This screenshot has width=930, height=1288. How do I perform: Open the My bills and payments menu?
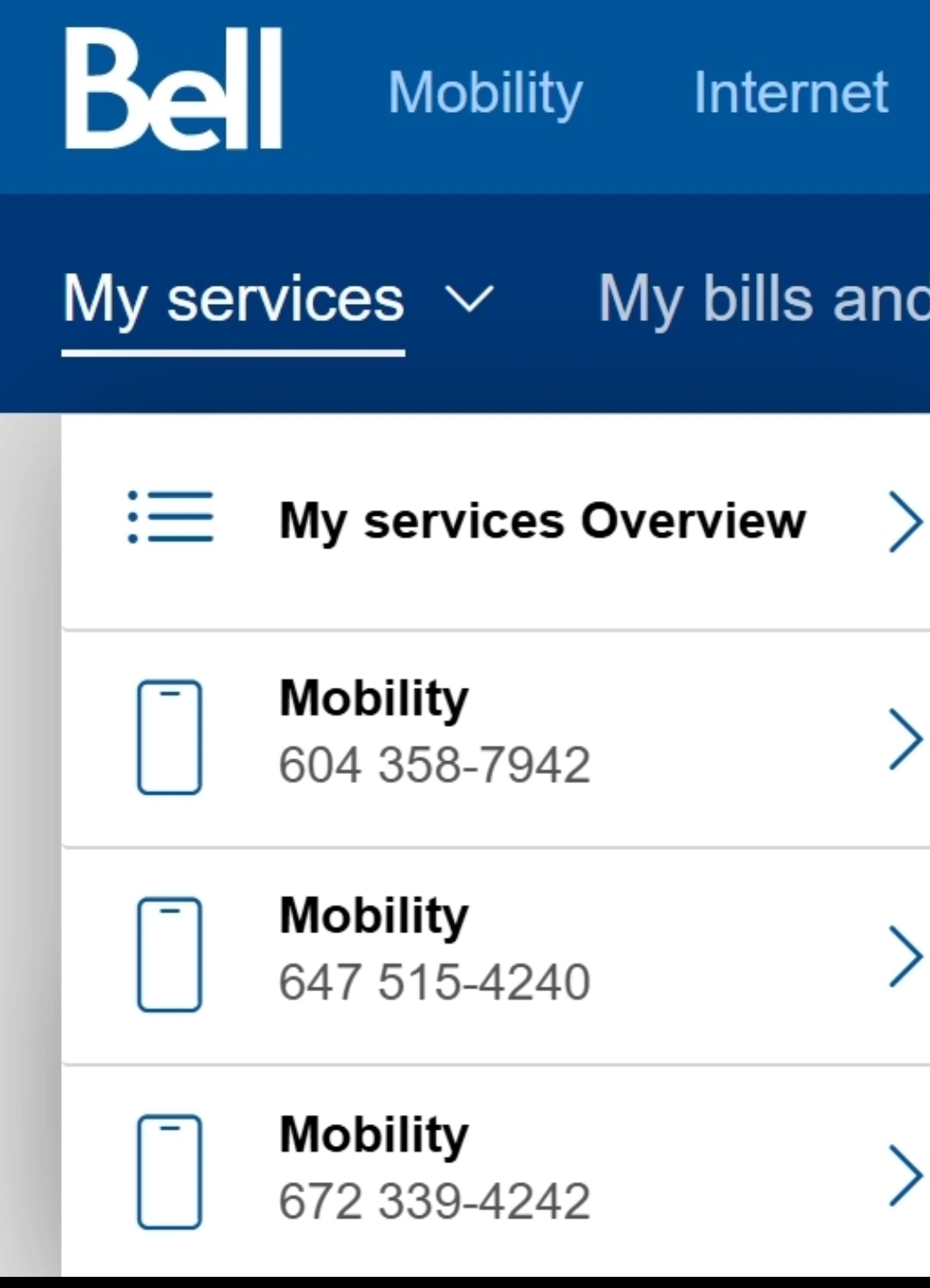(764, 300)
